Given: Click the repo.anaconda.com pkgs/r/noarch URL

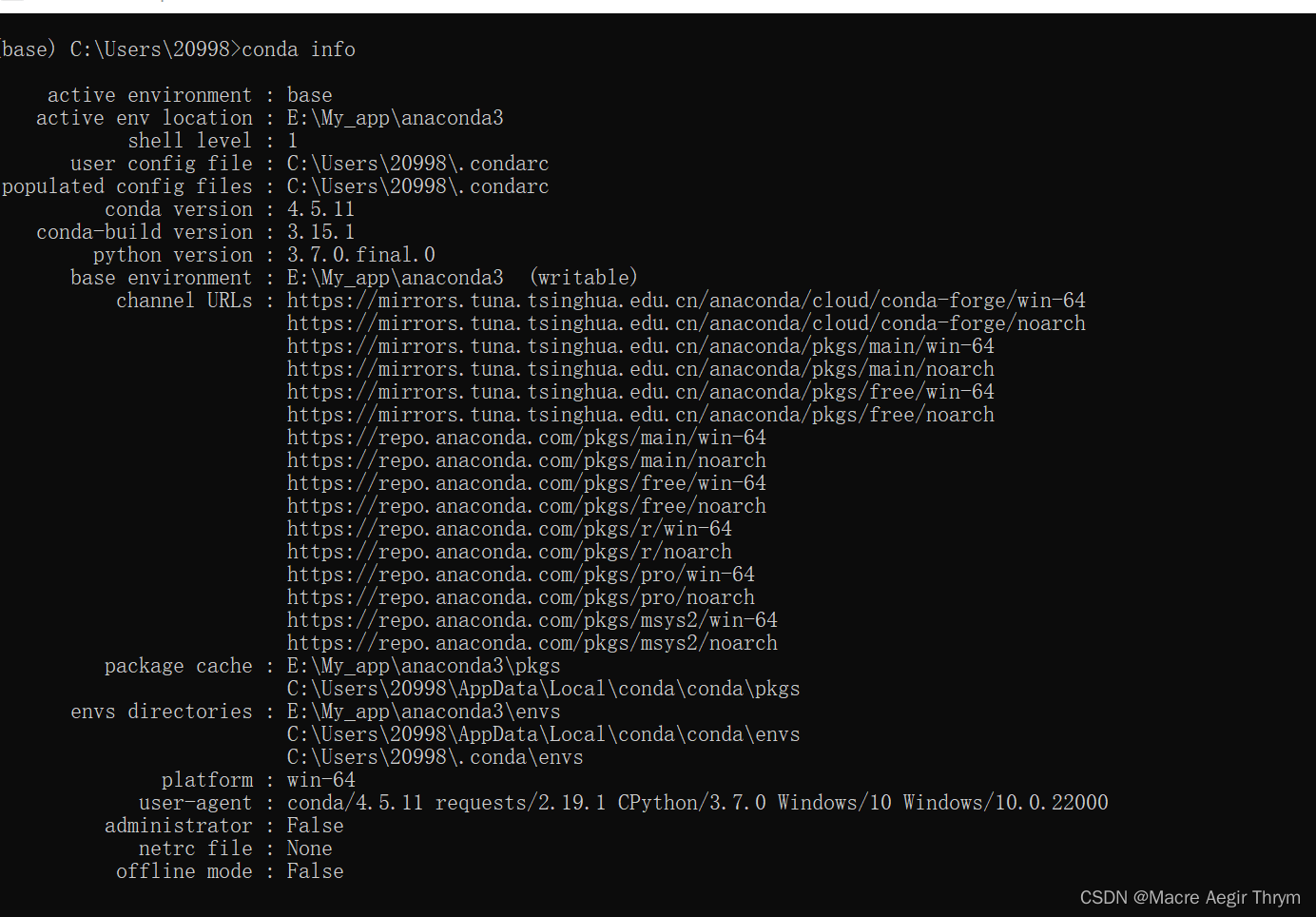Looking at the screenshot, I should coord(510,552).
